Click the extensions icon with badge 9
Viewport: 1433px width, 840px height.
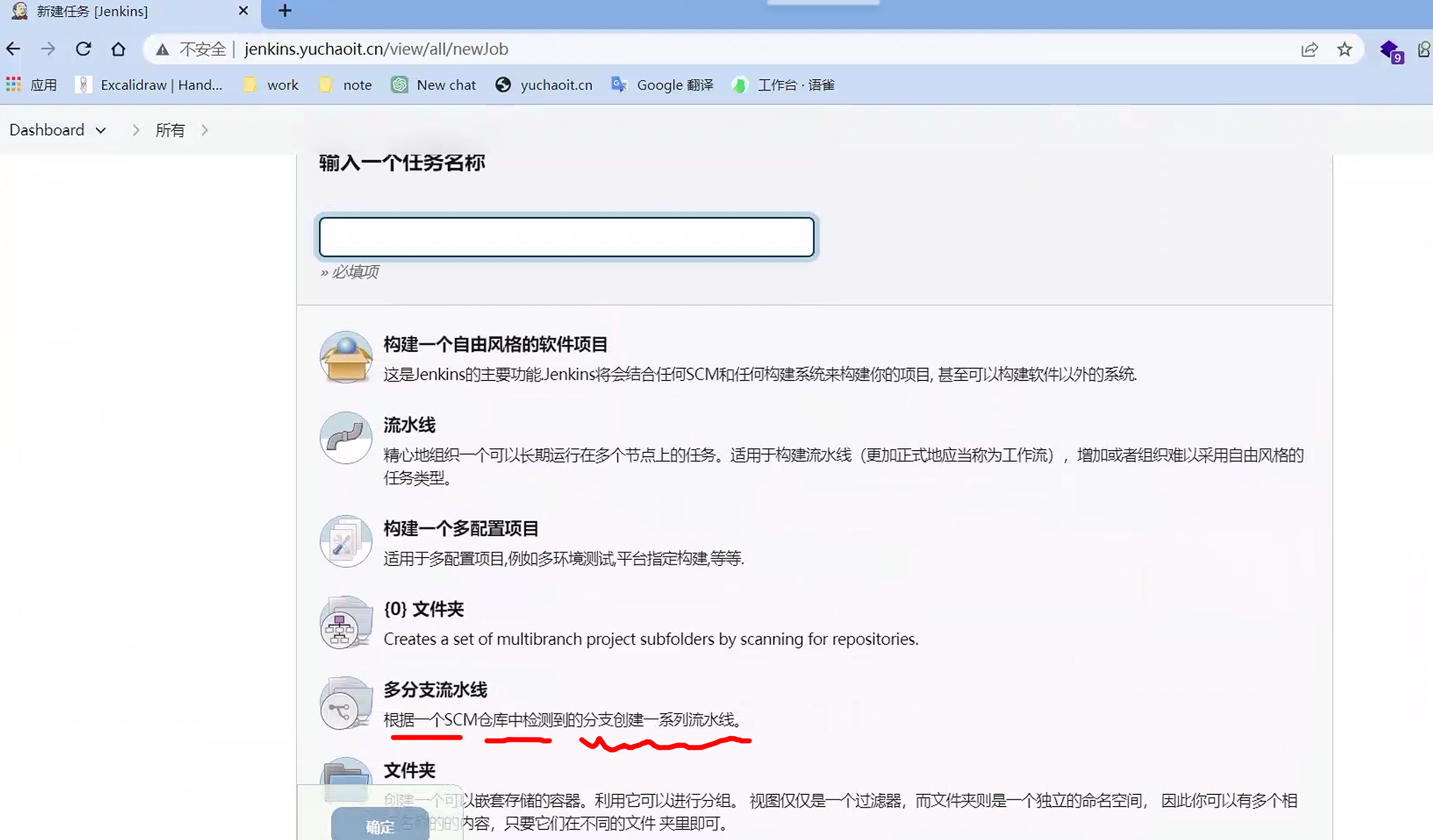(1389, 50)
